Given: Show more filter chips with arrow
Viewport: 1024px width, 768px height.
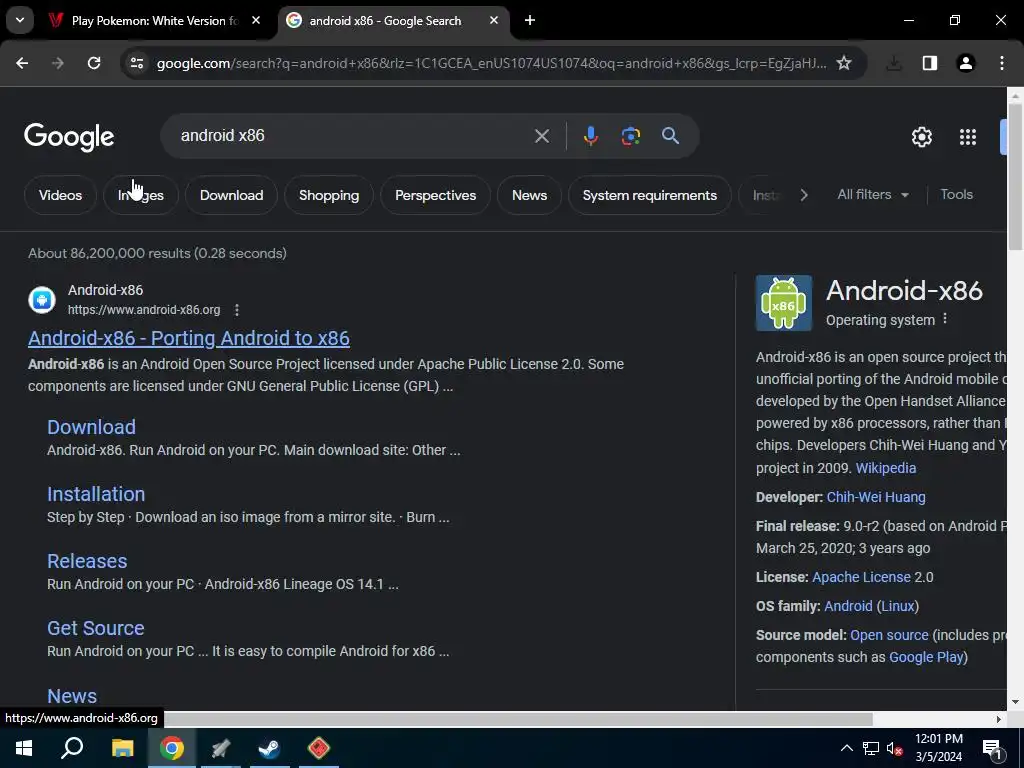Looking at the screenshot, I should [804, 195].
